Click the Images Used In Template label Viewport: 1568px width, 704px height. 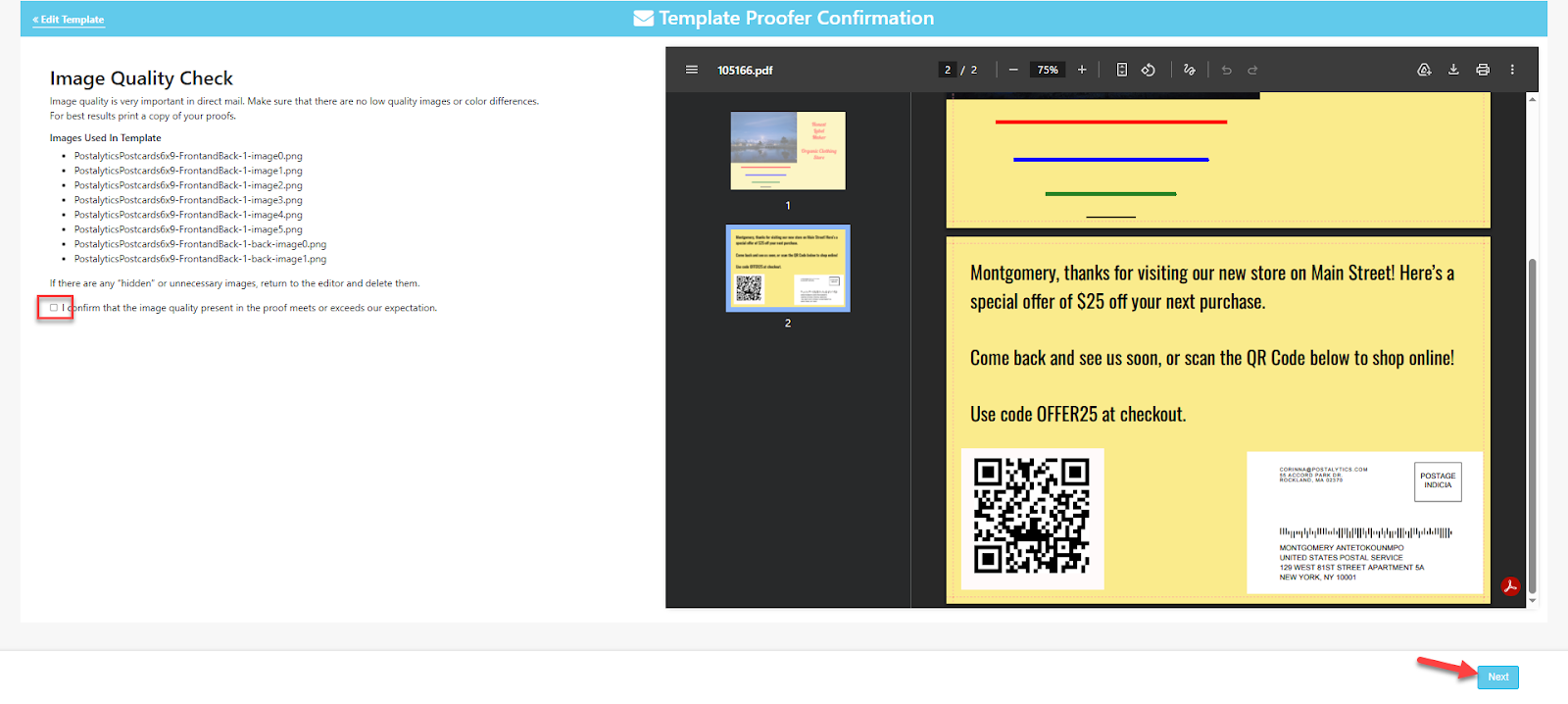106,138
